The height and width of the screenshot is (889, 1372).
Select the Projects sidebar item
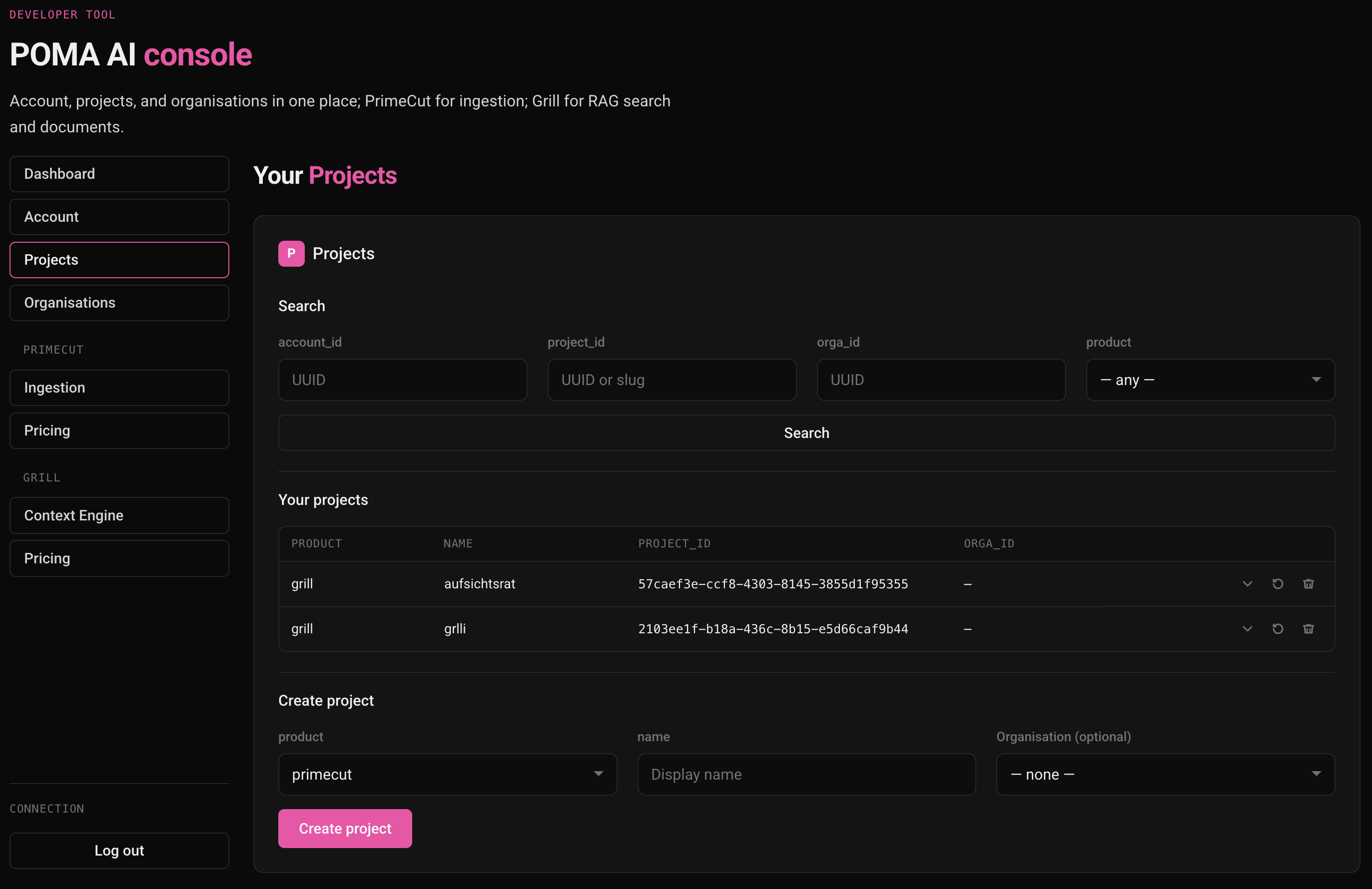pyautogui.click(x=119, y=260)
